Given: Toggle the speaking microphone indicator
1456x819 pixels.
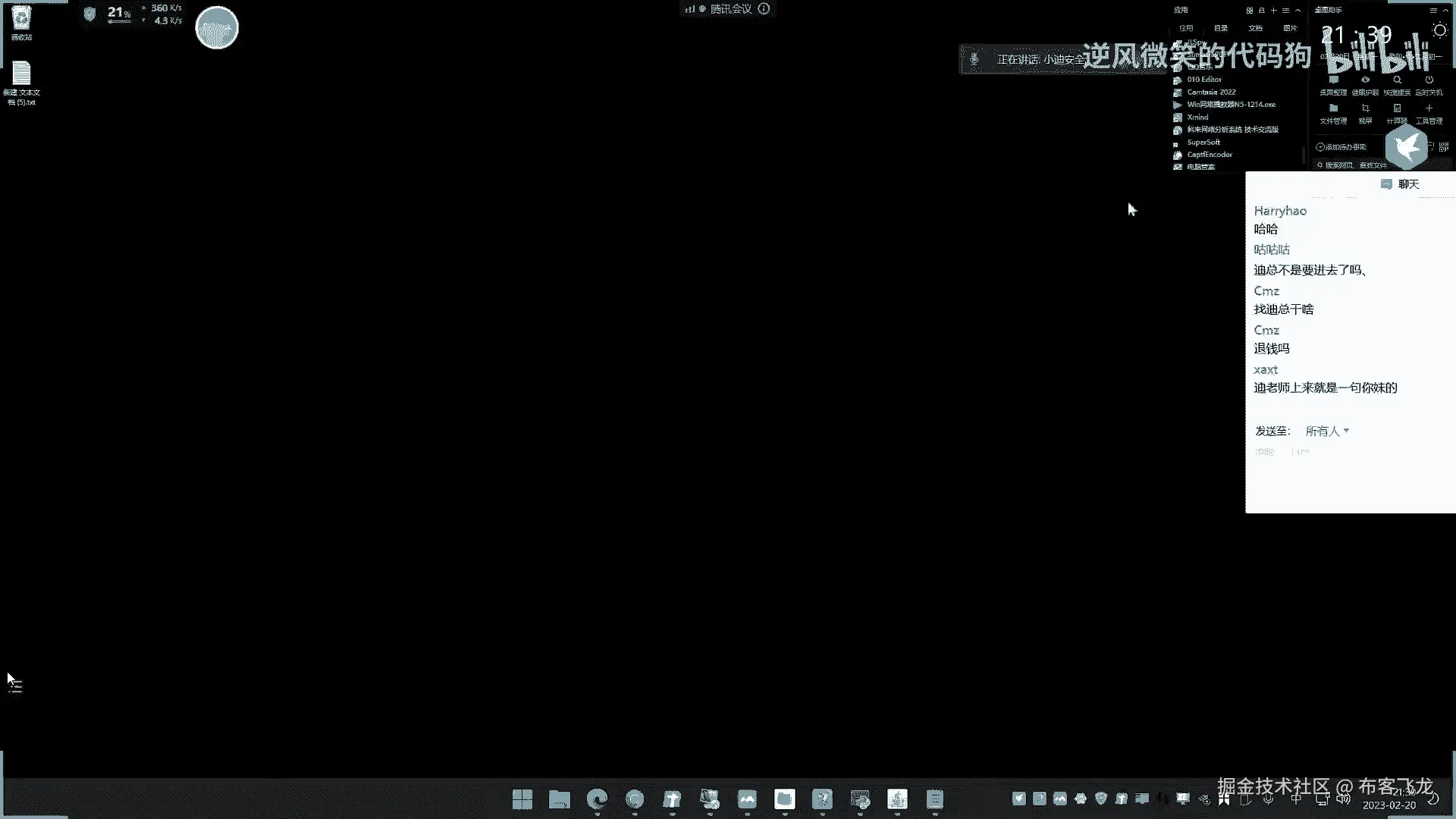Looking at the screenshot, I should pyautogui.click(x=974, y=59).
